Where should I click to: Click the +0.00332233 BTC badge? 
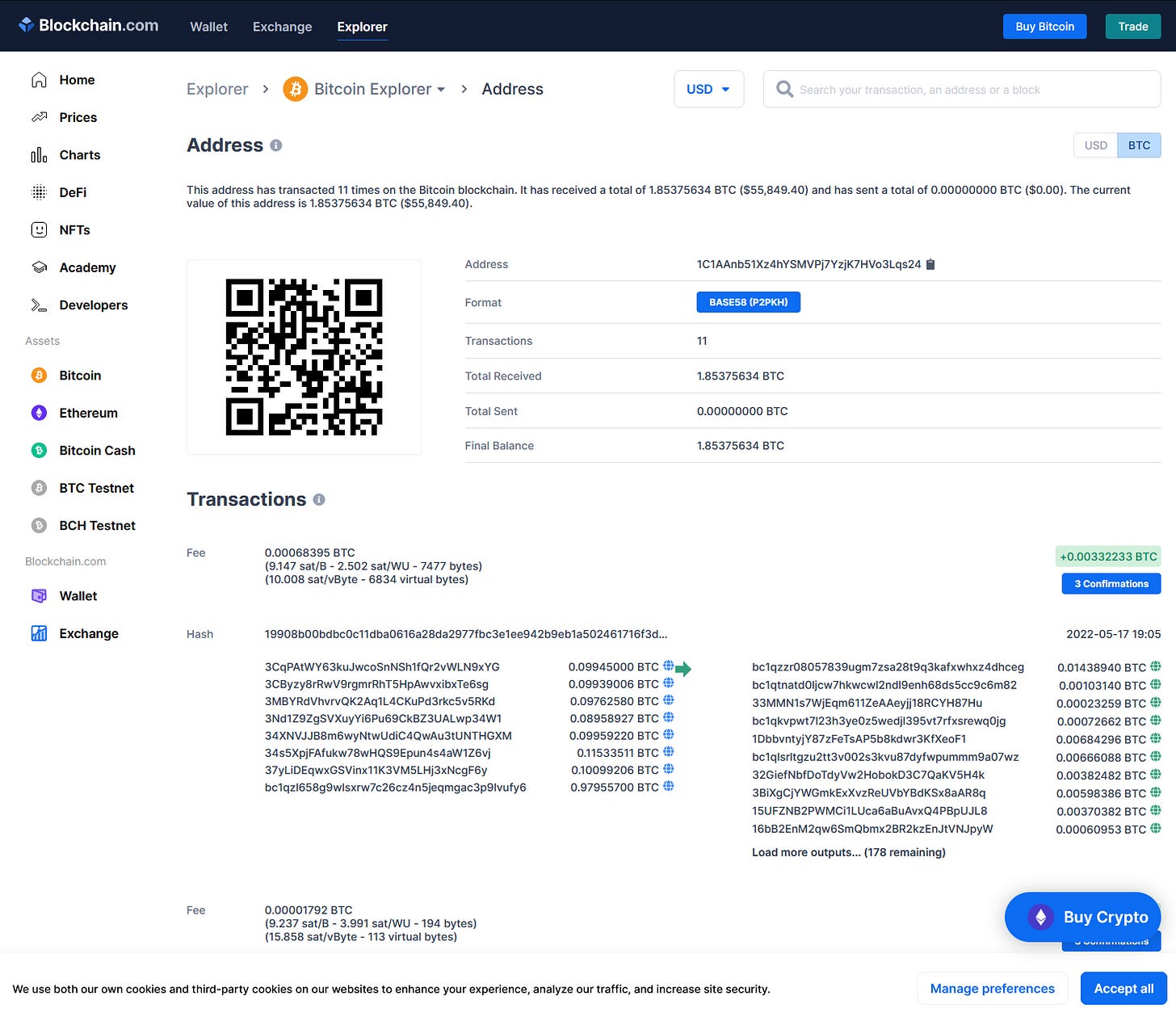[x=1108, y=557]
